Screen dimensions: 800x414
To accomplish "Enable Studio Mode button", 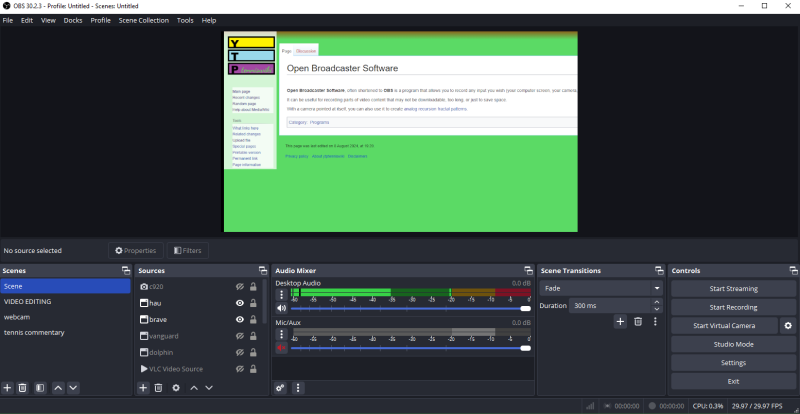I will click(x=734, y=344).
